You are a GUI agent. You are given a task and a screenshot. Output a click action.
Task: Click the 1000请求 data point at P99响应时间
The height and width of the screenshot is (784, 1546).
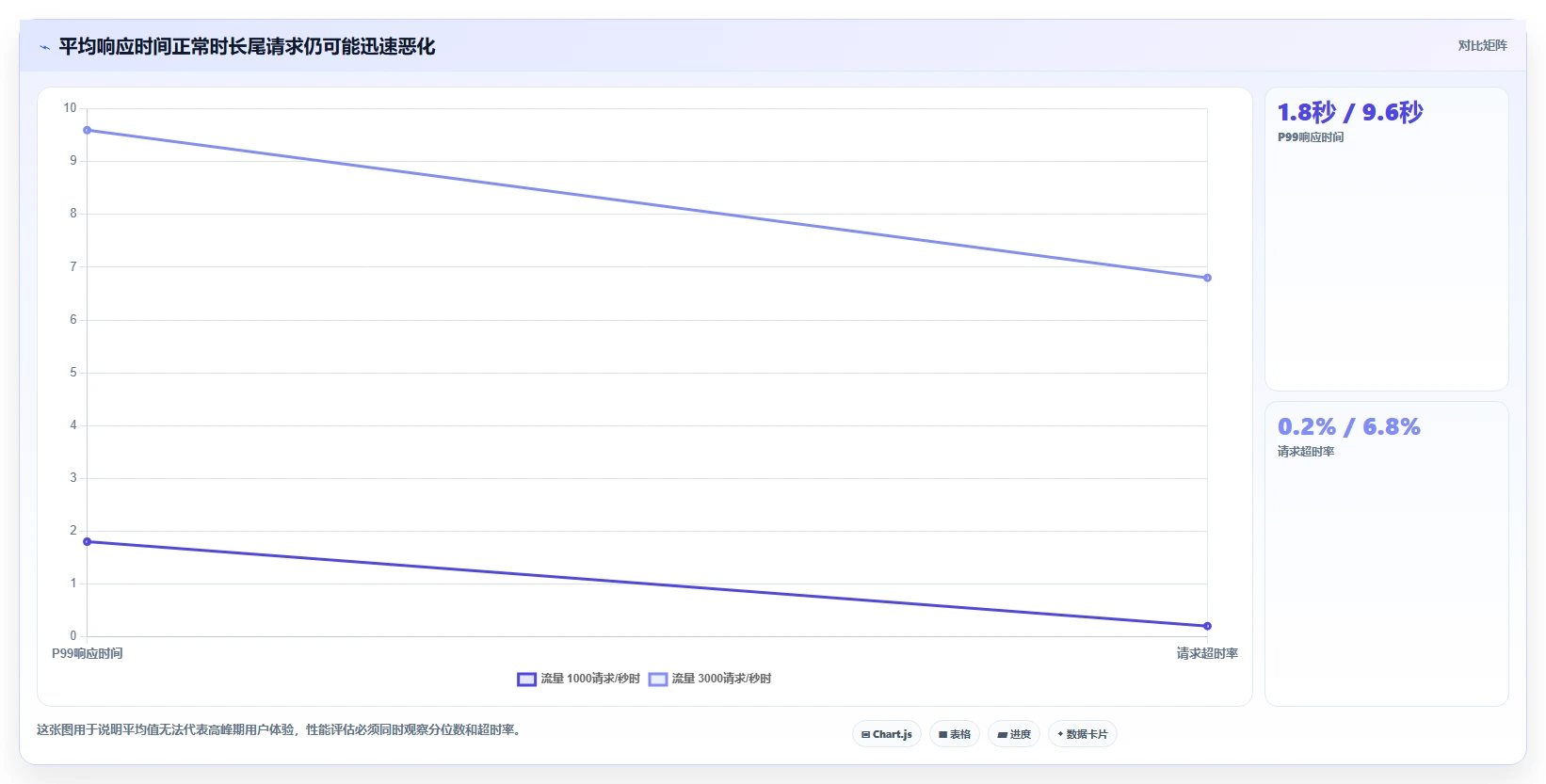(88, 541)
